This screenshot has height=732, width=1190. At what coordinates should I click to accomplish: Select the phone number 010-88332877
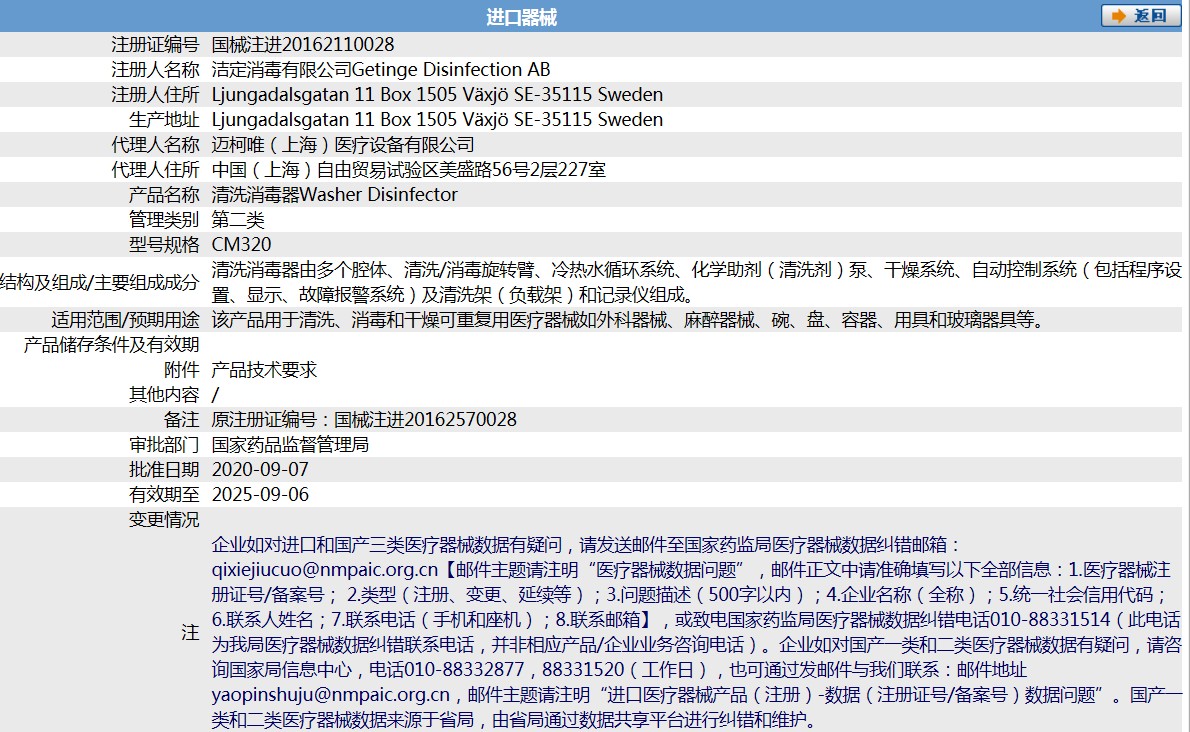pos(464,671)
